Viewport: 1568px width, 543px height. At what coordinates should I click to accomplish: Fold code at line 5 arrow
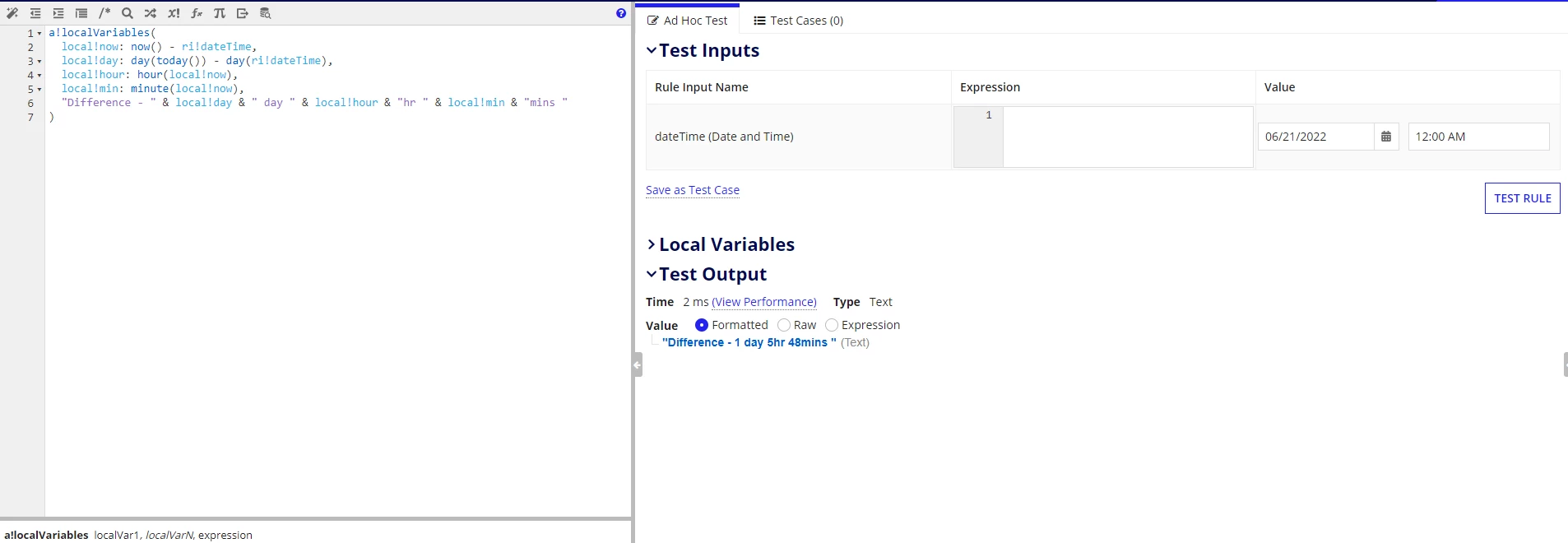pyautogui.click(x=39, y=89)
